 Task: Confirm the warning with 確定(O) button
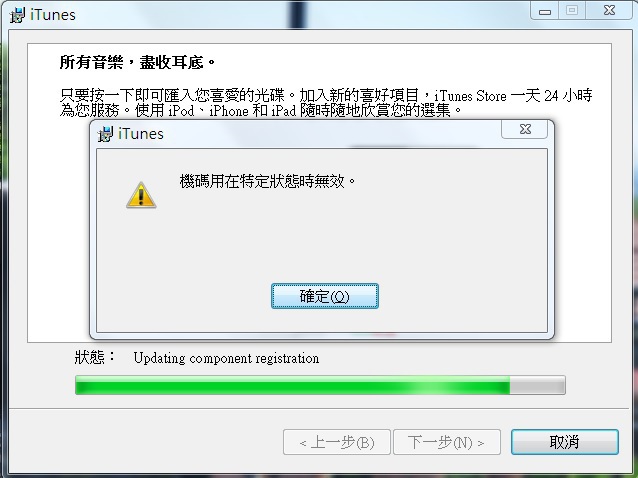click(325, 296)
